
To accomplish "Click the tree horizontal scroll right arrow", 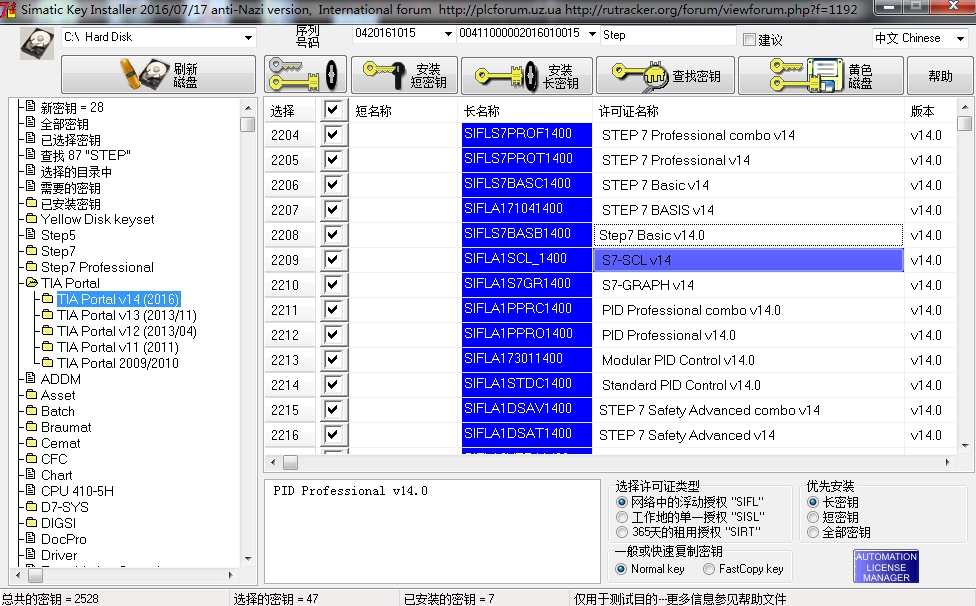I will [x=230, y=576].
